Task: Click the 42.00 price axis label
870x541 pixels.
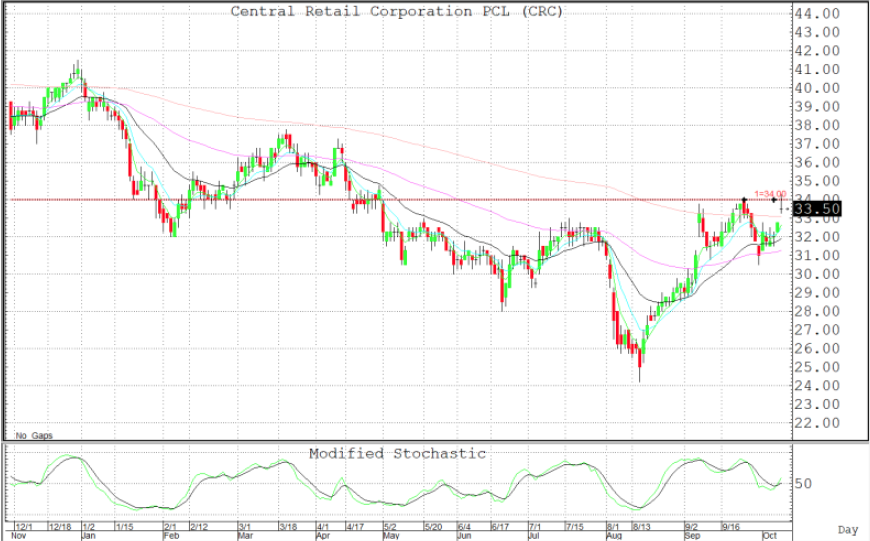Action: coord(817,51)
